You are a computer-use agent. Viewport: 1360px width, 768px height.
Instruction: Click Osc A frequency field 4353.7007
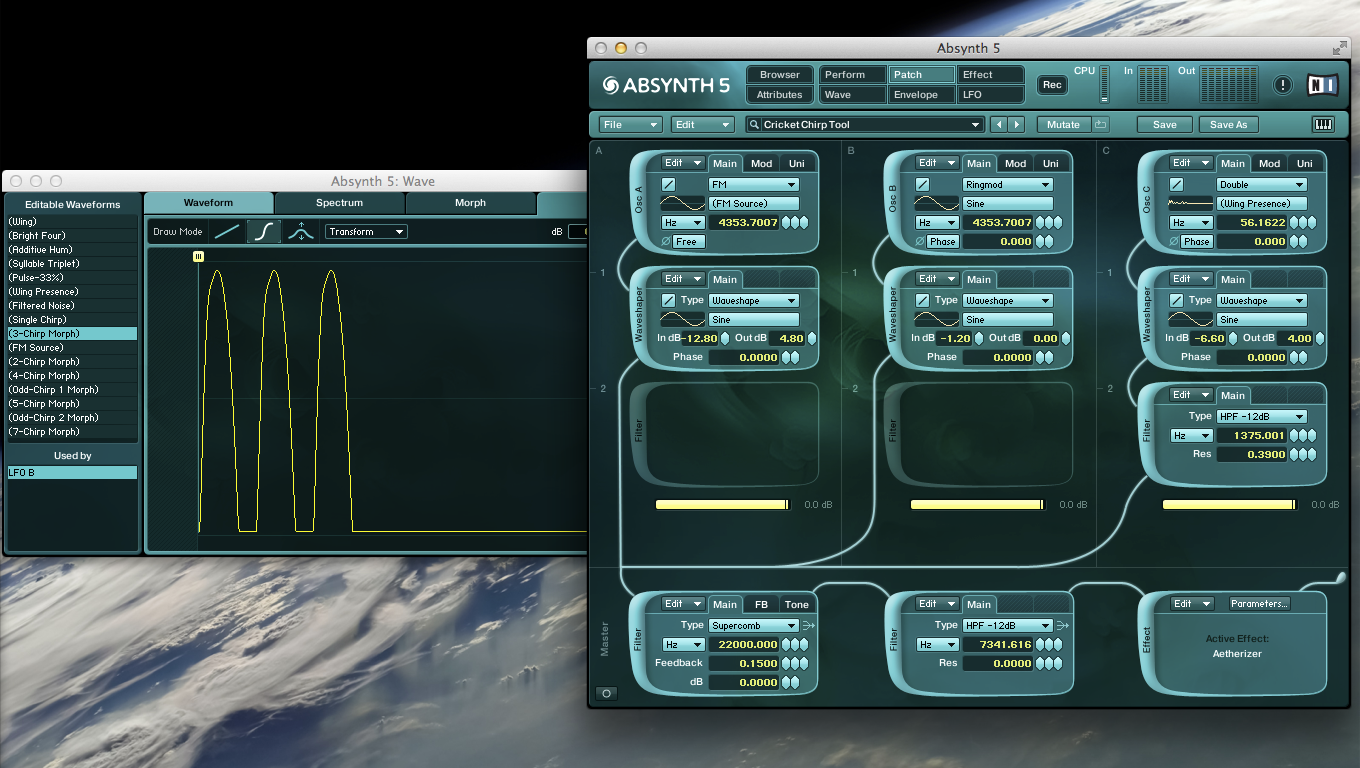click(x=744, y=223)
